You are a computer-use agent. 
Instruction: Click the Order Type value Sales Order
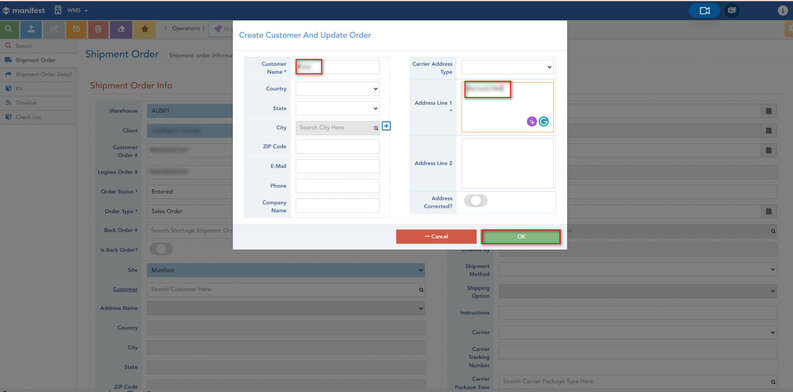(x=167, y=211)
